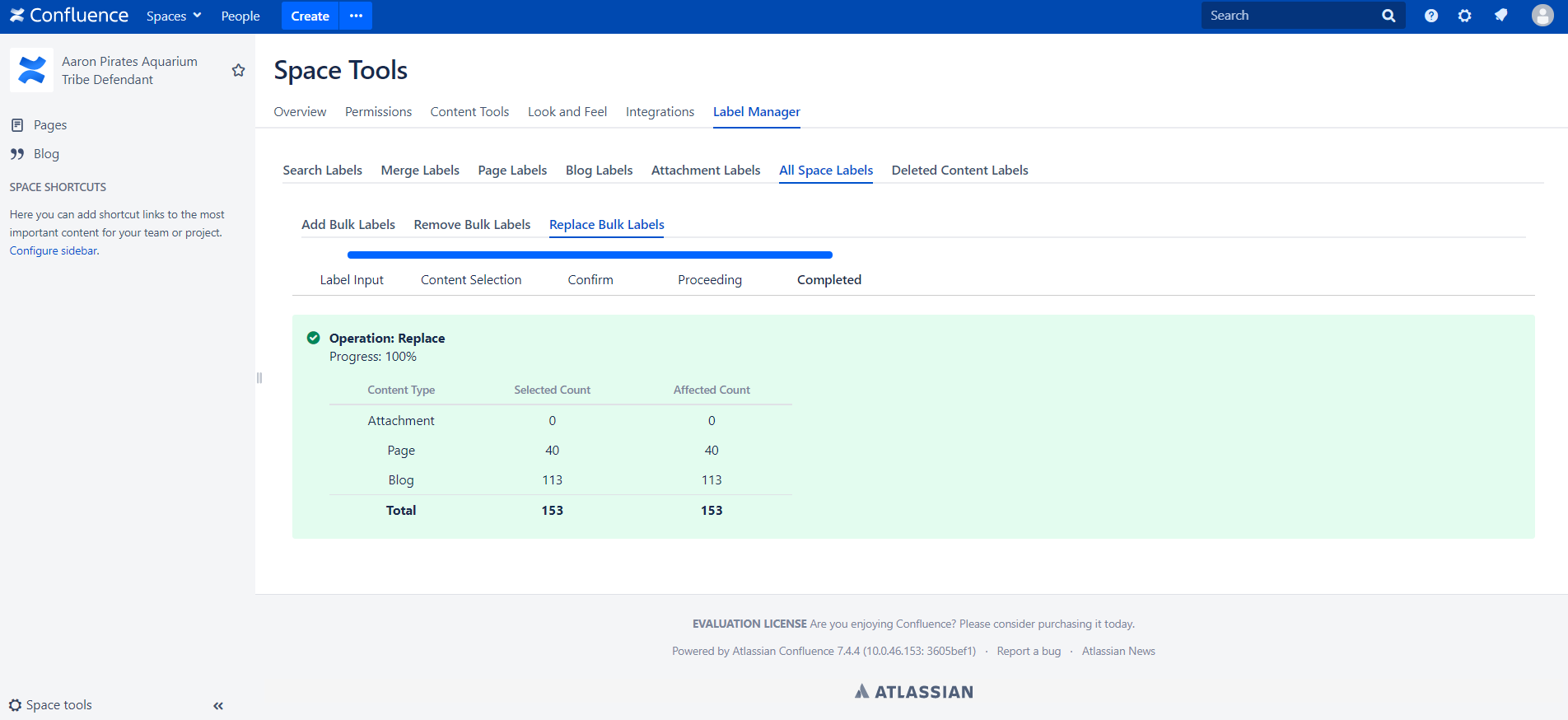Click the blue progress bar
Viewport: 1568px width, 720px height.
tap(590, 255)
